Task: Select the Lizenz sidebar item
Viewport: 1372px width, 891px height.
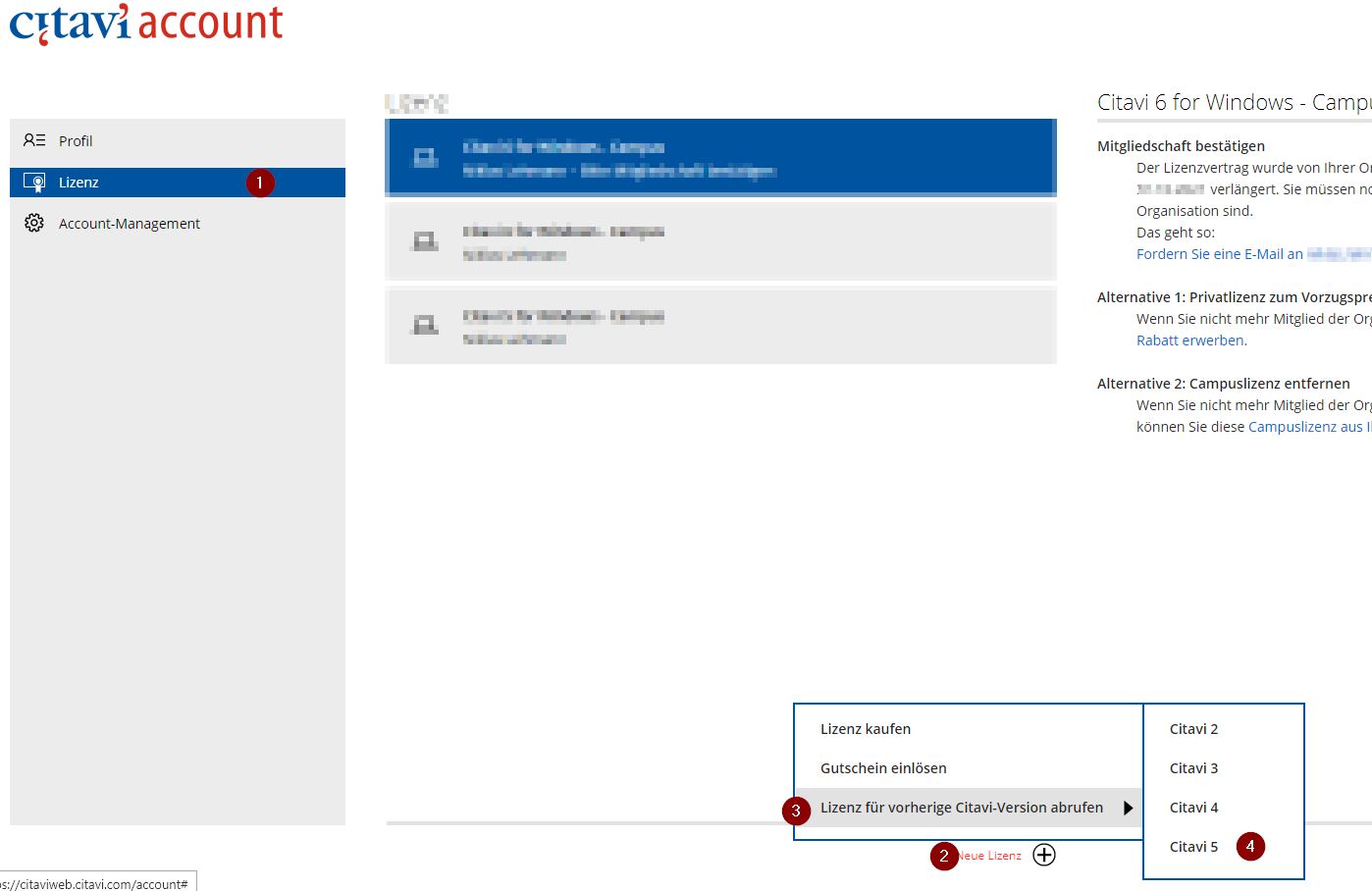Action: (178, 183)
